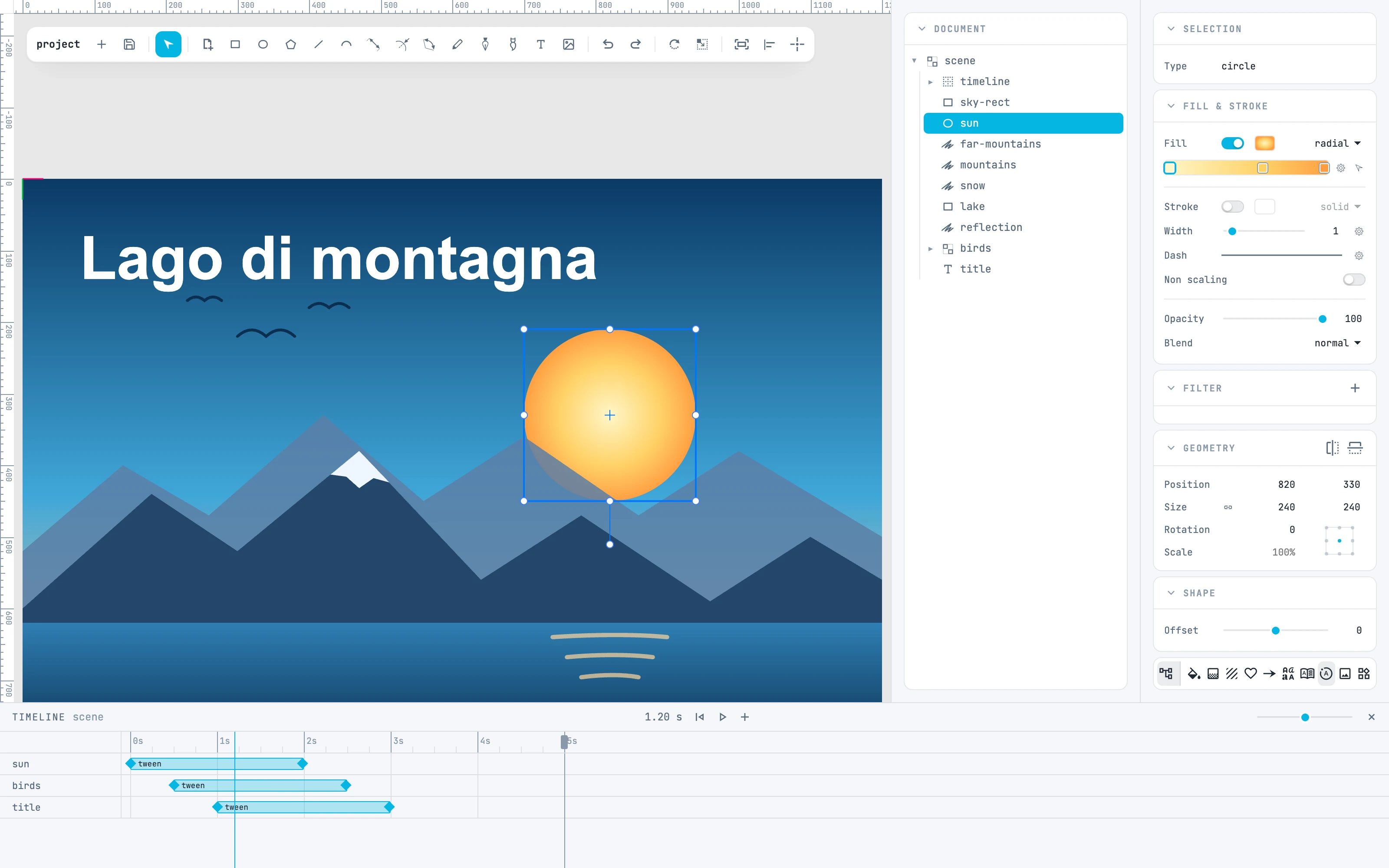Rewind timeline to start
The height and width of the screenshot is (868, 1389).
pyautogui.click(x=699, y=717)
